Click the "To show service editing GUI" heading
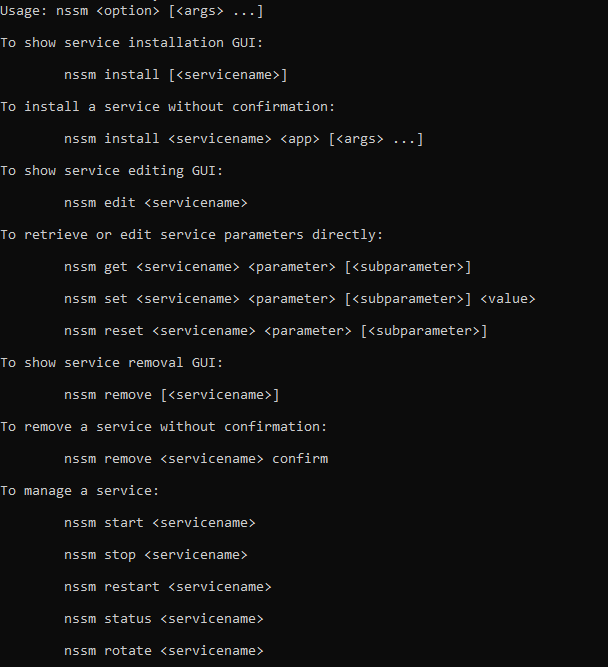 pos(111,171)
